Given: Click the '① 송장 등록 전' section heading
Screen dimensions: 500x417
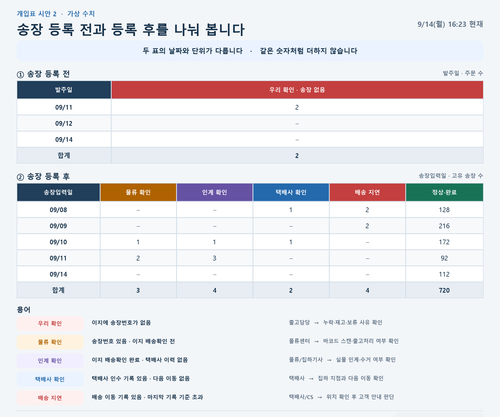Looking at the screenshot, I should 43,74.
